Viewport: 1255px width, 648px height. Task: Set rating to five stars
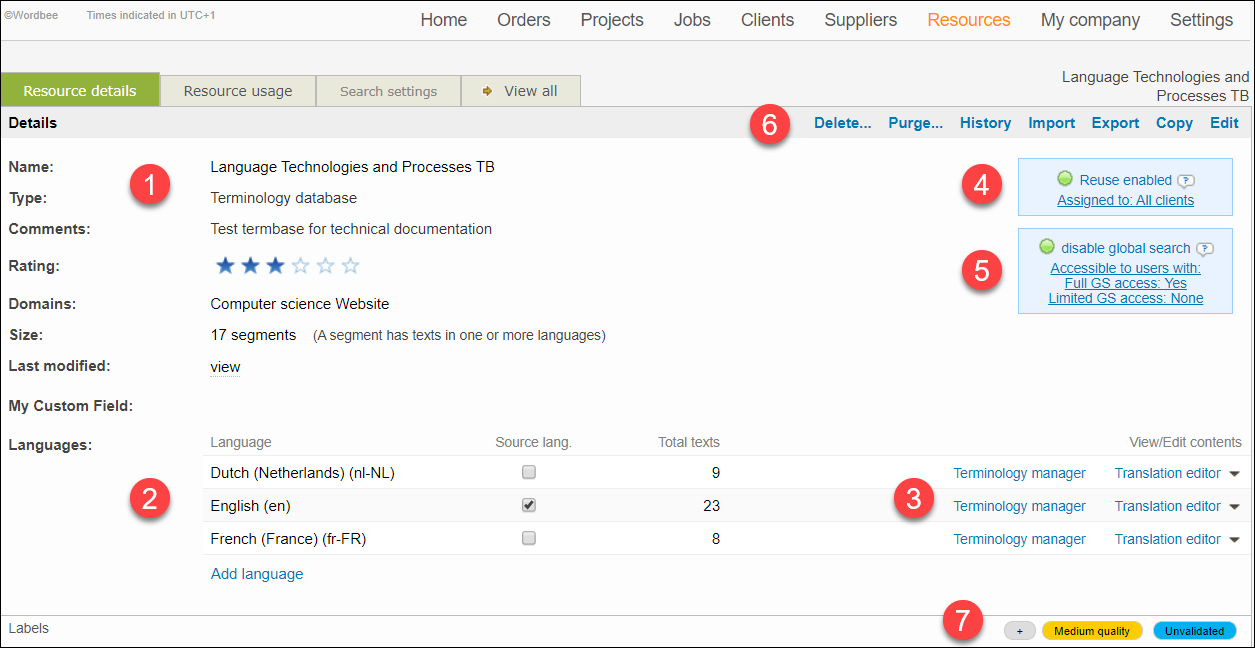point(350,266)
